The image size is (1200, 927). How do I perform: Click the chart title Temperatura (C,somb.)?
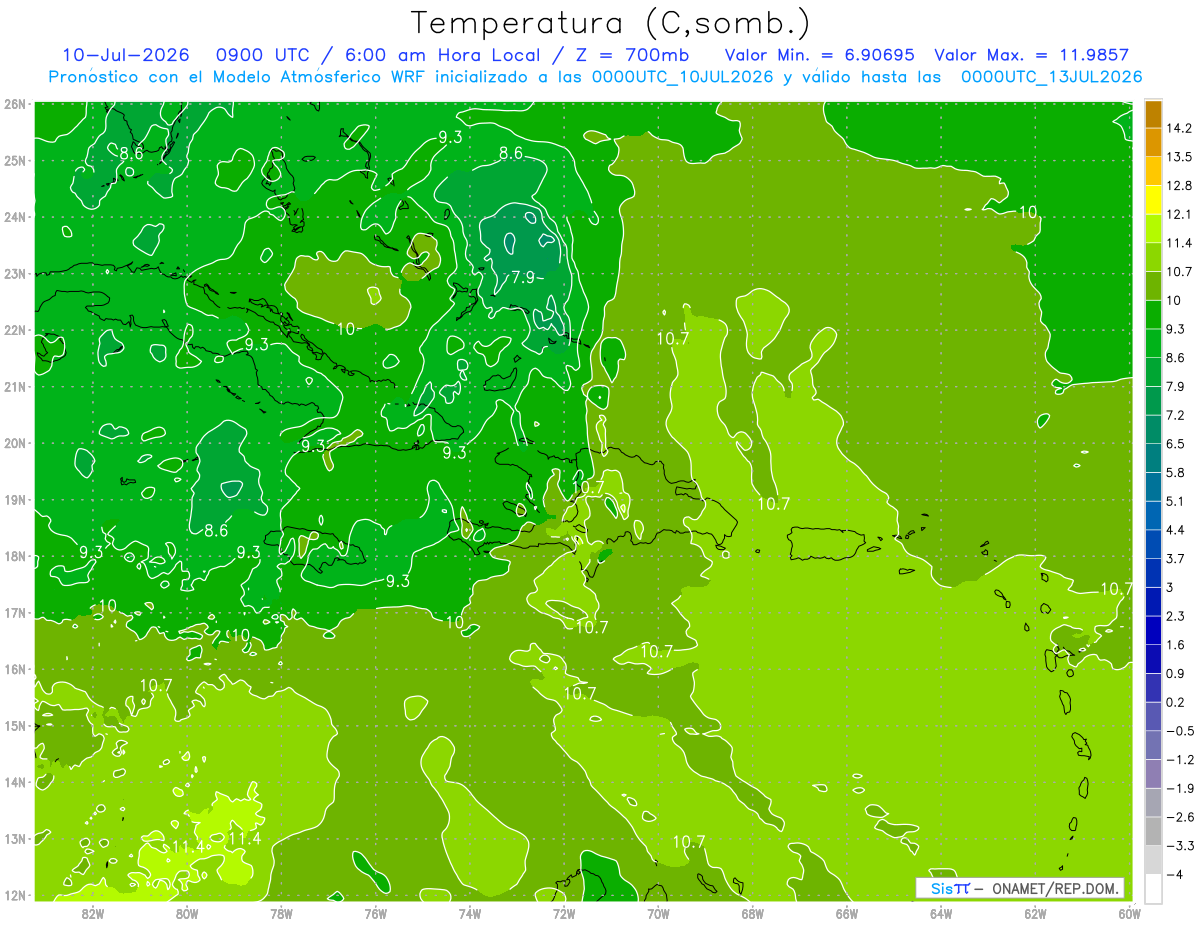[x=610, y=23]
